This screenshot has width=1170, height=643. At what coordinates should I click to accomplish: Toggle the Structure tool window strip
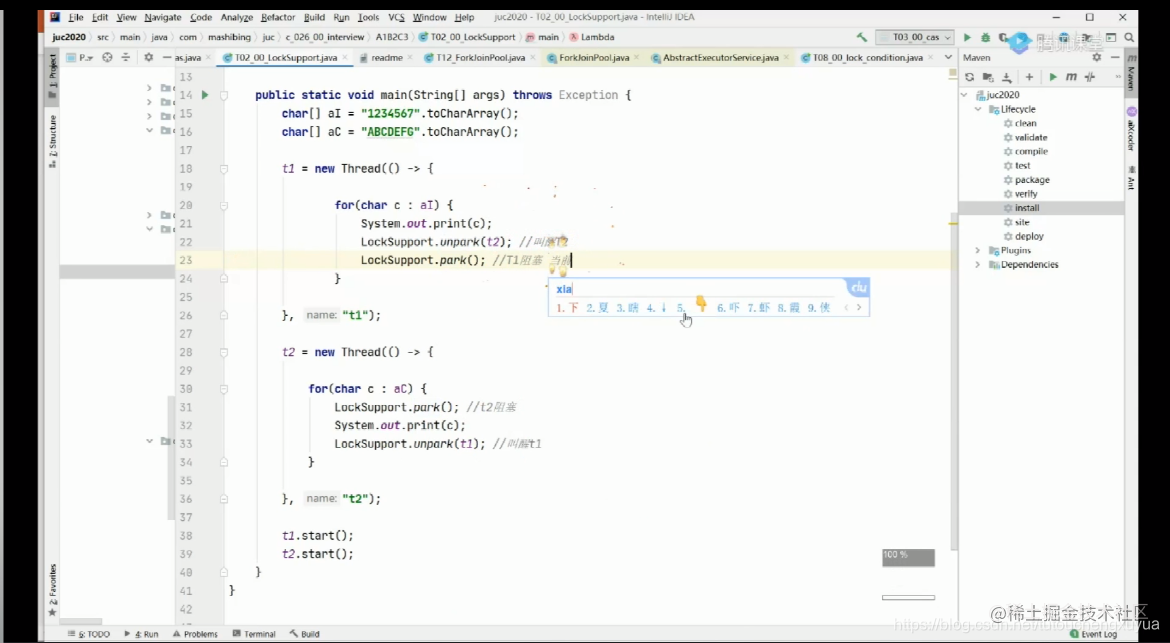point(52,140)
